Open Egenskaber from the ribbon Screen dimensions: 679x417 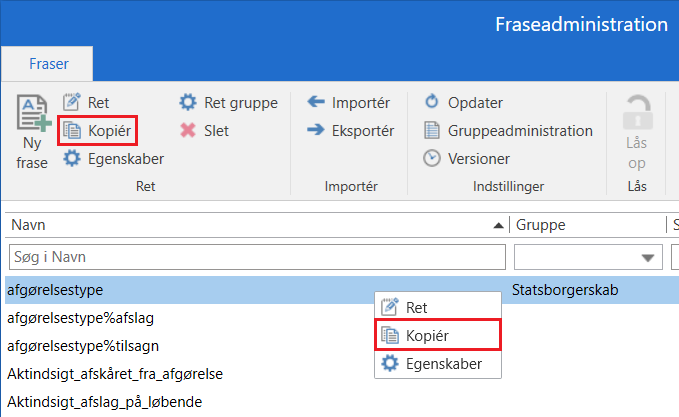coord(113,158)
